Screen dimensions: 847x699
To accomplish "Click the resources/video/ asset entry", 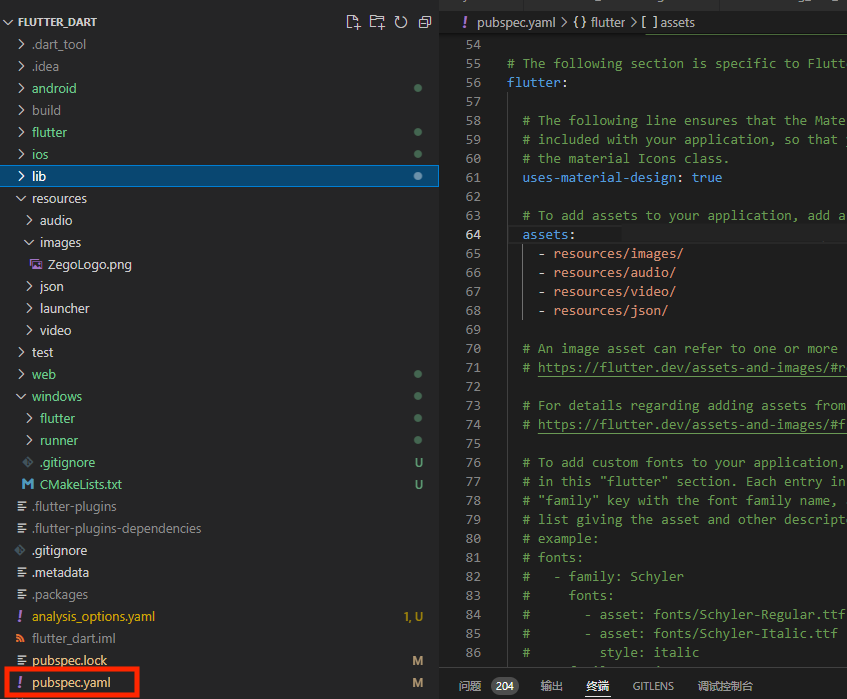I will coord(614,292).
